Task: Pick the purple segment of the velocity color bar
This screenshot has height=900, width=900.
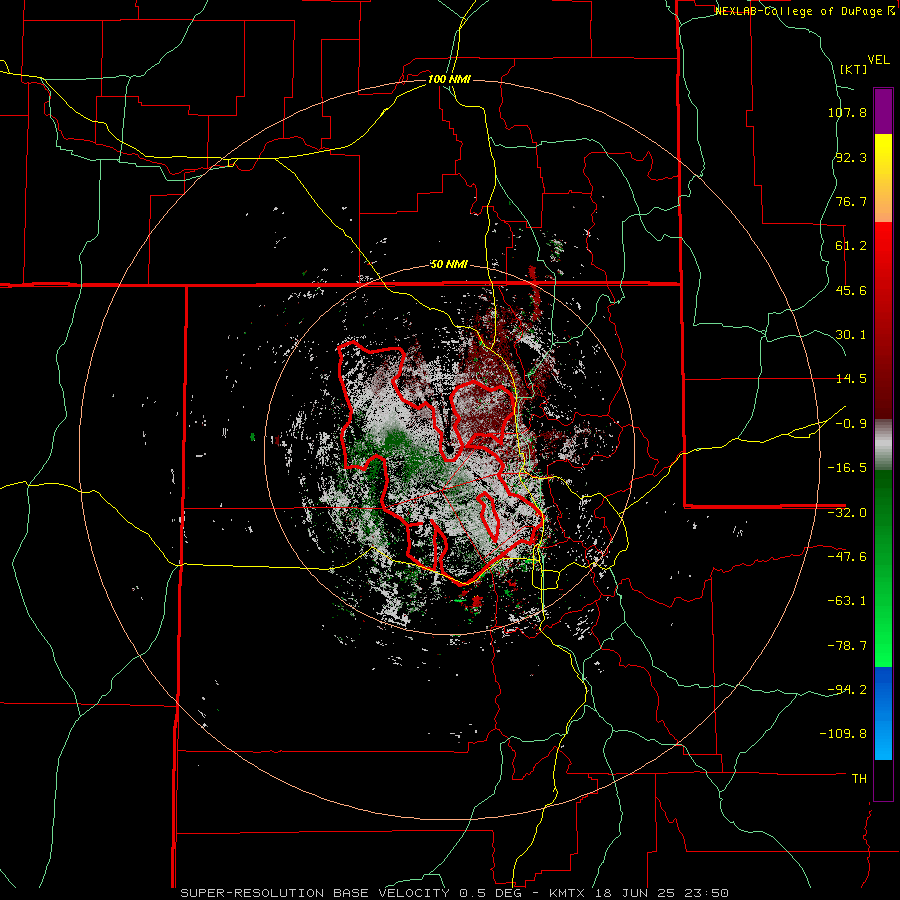Action: [883, 112]
